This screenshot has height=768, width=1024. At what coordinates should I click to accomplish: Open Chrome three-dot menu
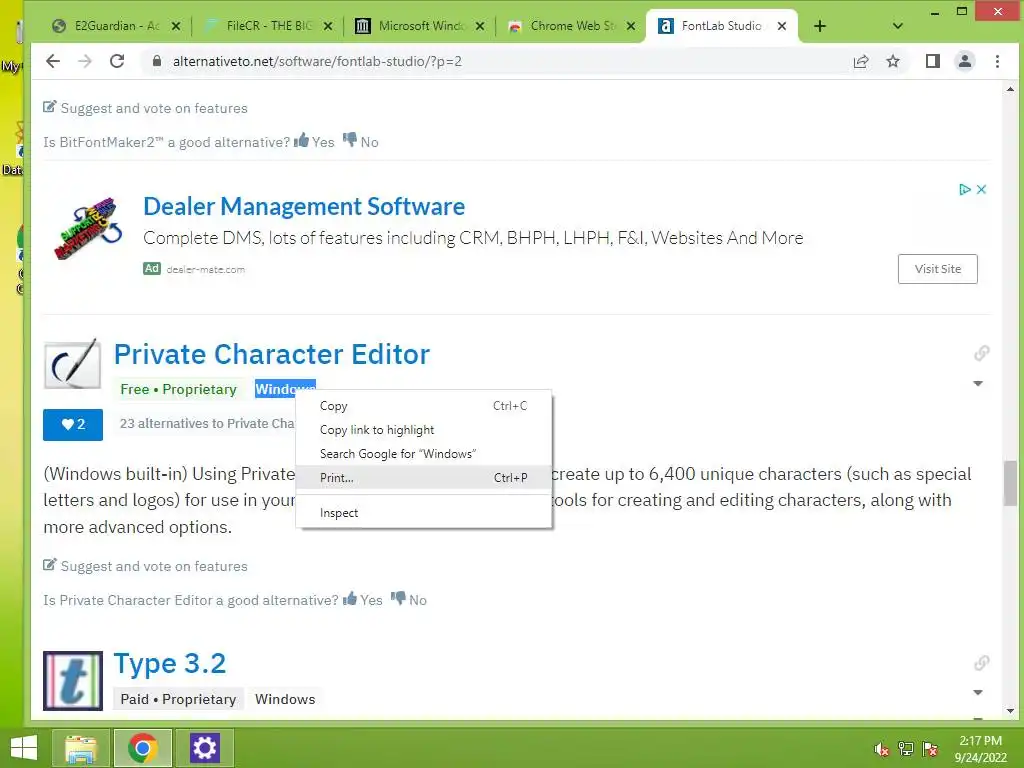[x=997, y=61]
